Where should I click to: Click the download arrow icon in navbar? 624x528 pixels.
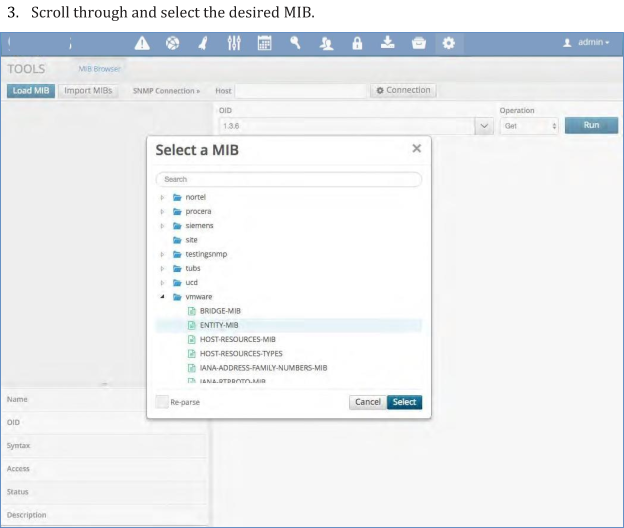click(388, 43)
